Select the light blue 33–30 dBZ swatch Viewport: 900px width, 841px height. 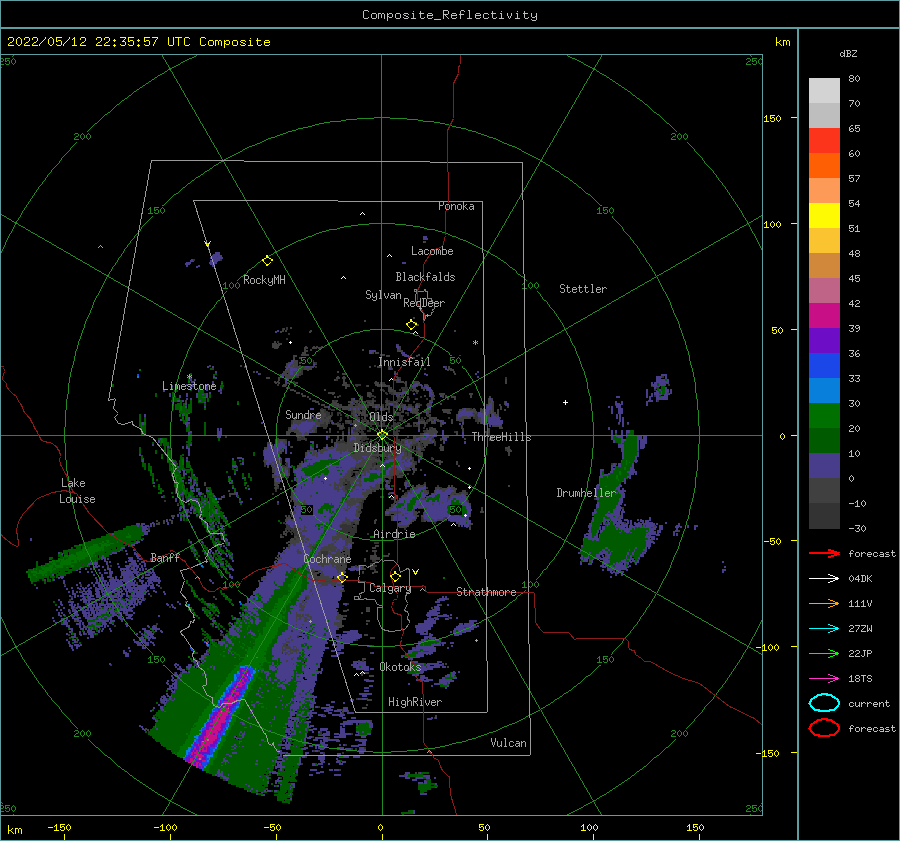click(x=824, y=390)
